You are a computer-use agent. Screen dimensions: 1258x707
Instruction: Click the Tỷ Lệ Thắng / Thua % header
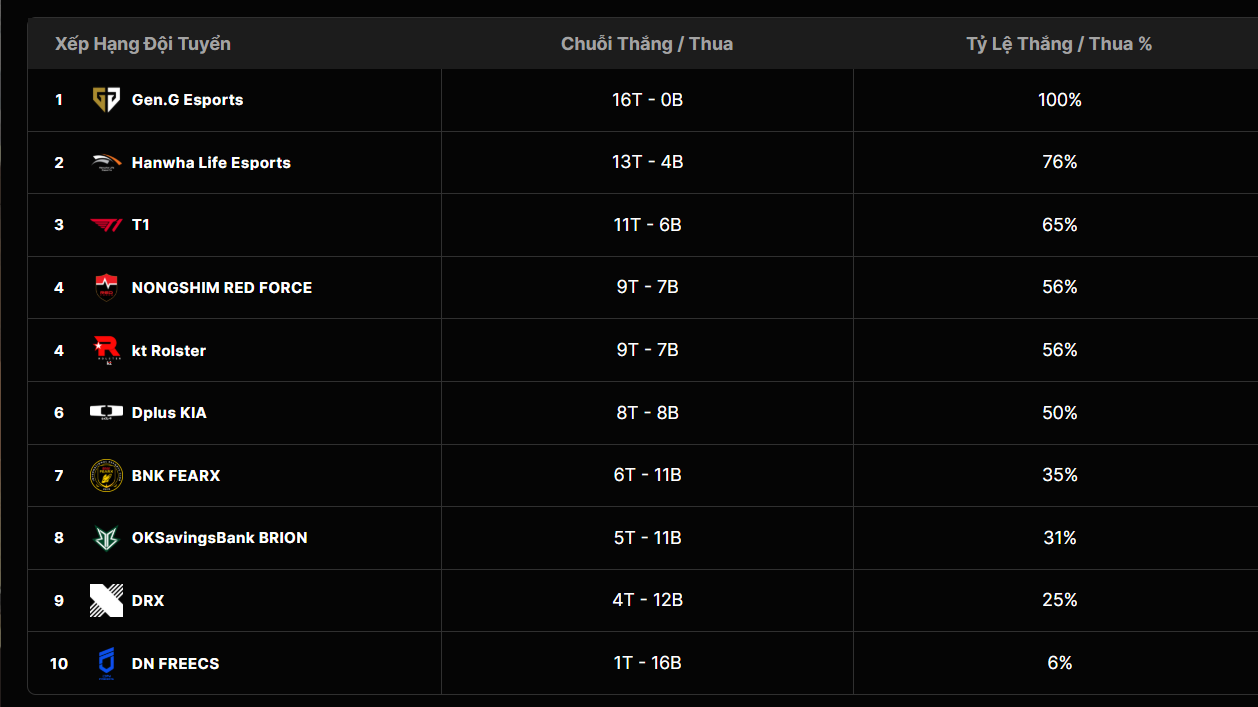coord(1059,44)
